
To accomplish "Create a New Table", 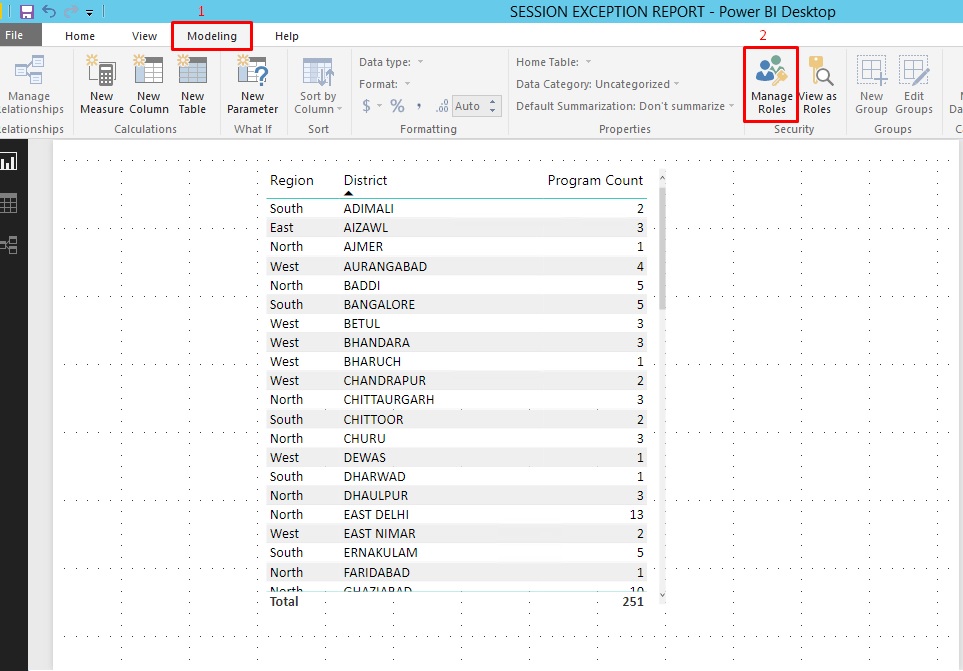I will (192, 85).
